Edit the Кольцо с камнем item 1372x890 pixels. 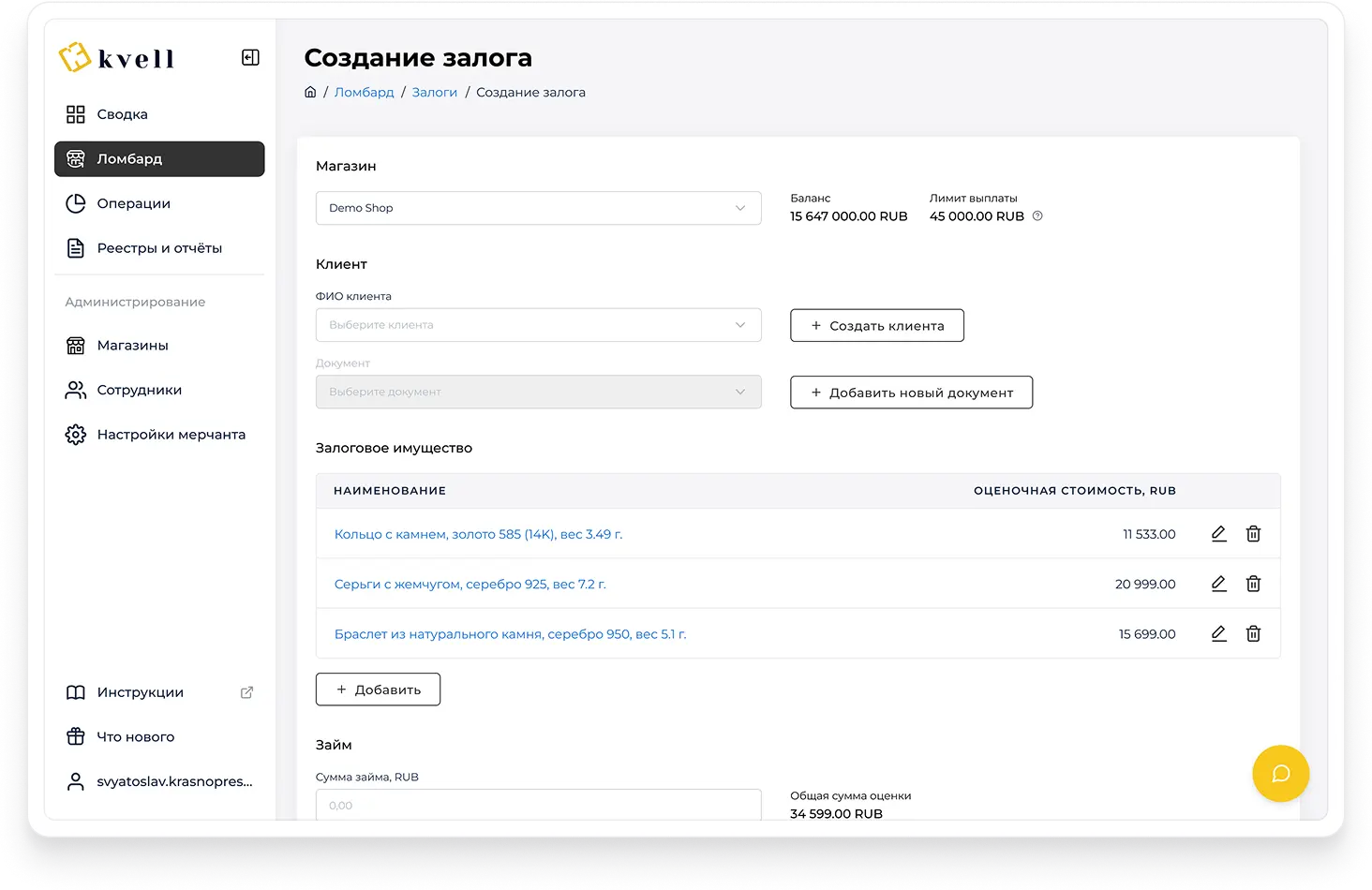(x=1218, y=534)
